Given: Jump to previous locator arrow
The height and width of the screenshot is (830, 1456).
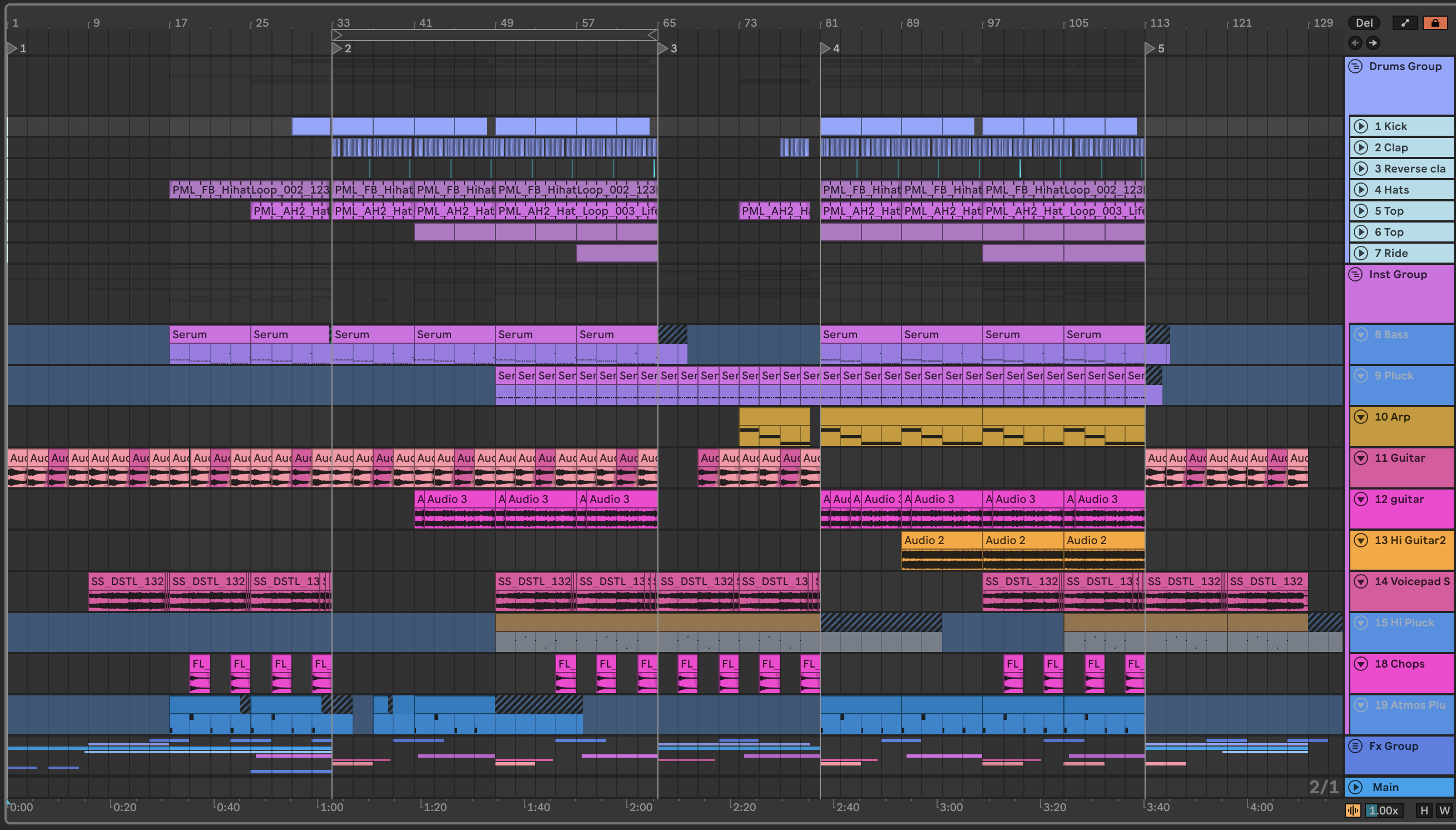Looking at the screenshot, I should click(x=1355, y=43).
